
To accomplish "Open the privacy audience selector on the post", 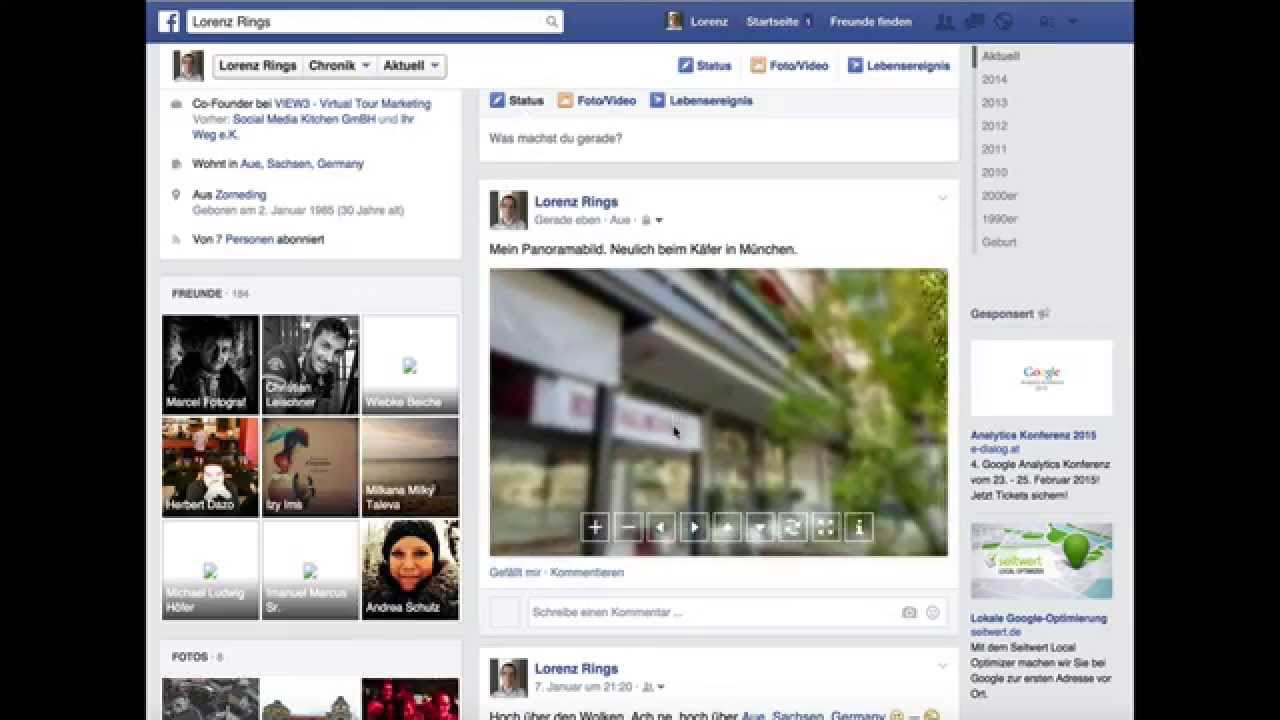I will pyautogui.click(x=651, y=220).
